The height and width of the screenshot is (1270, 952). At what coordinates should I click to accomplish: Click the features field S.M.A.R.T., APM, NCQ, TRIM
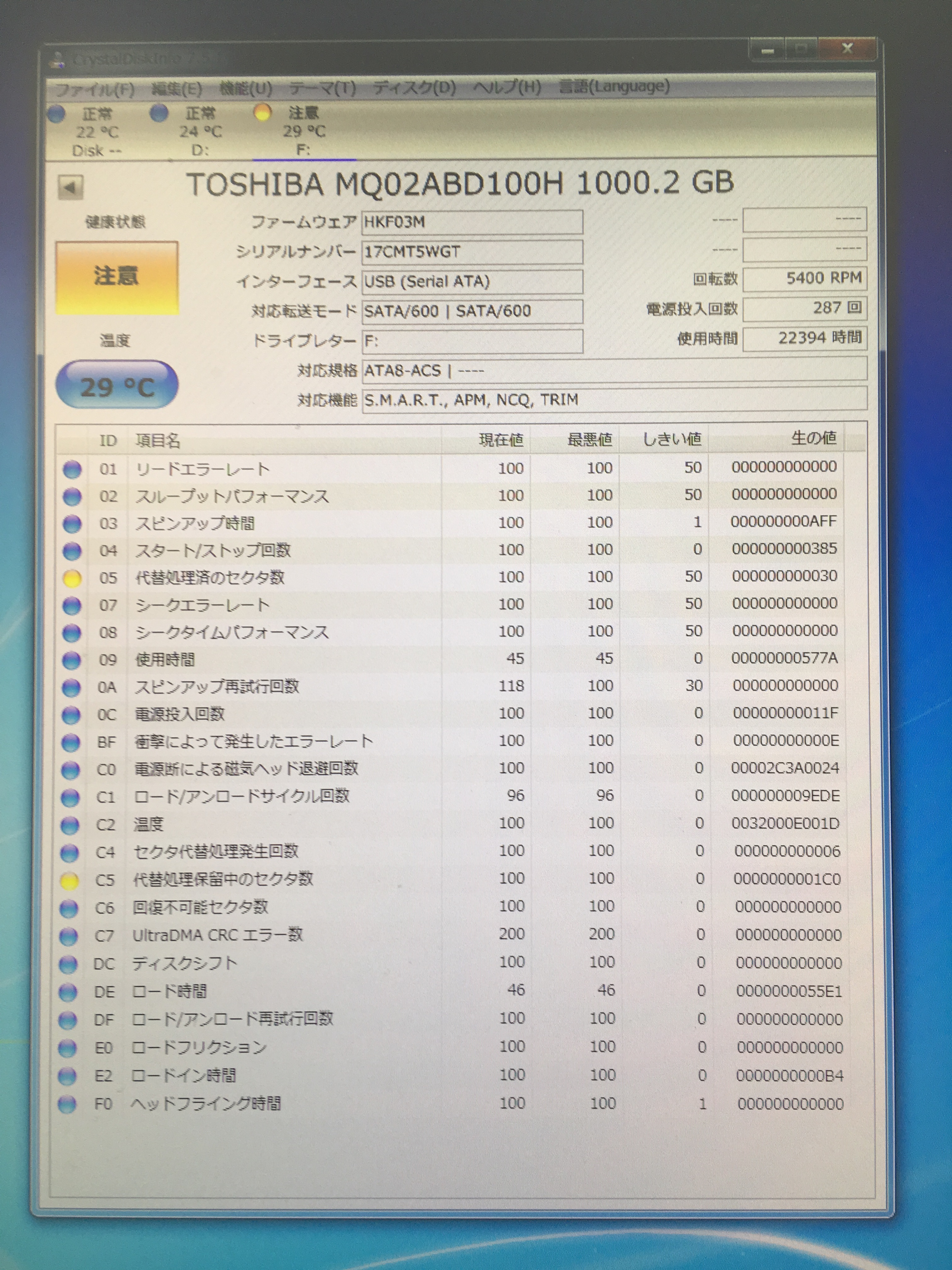tap(615, 399)
